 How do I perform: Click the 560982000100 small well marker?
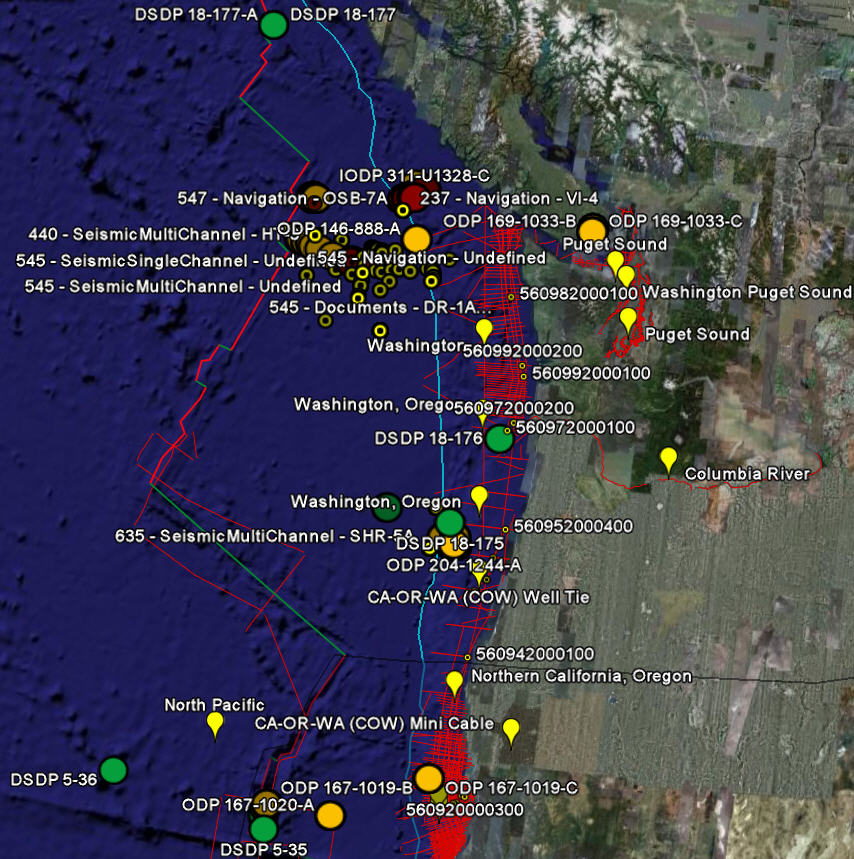pos(511,296)
